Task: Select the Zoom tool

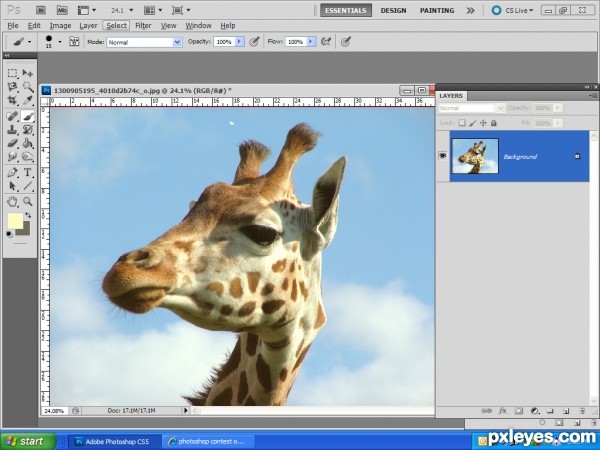Action: [28, 201]
